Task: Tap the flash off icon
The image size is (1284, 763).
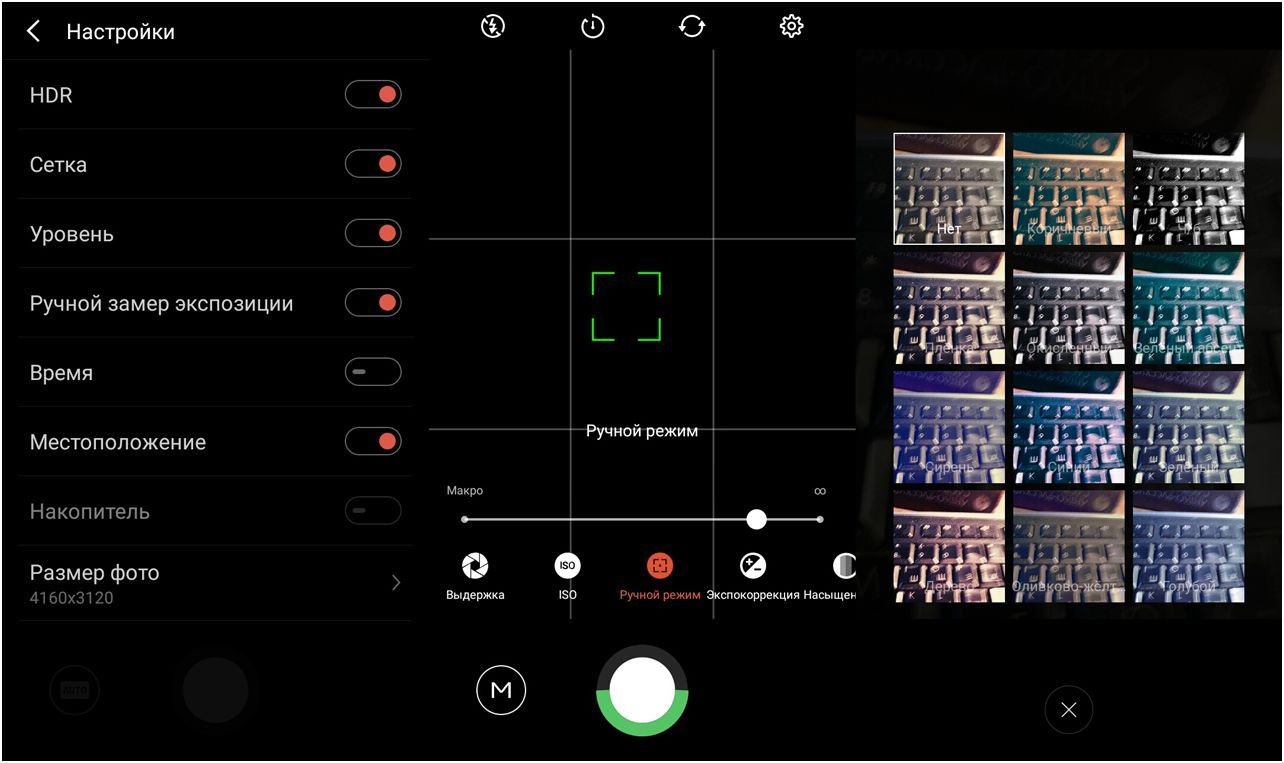Action: point(492,27)
